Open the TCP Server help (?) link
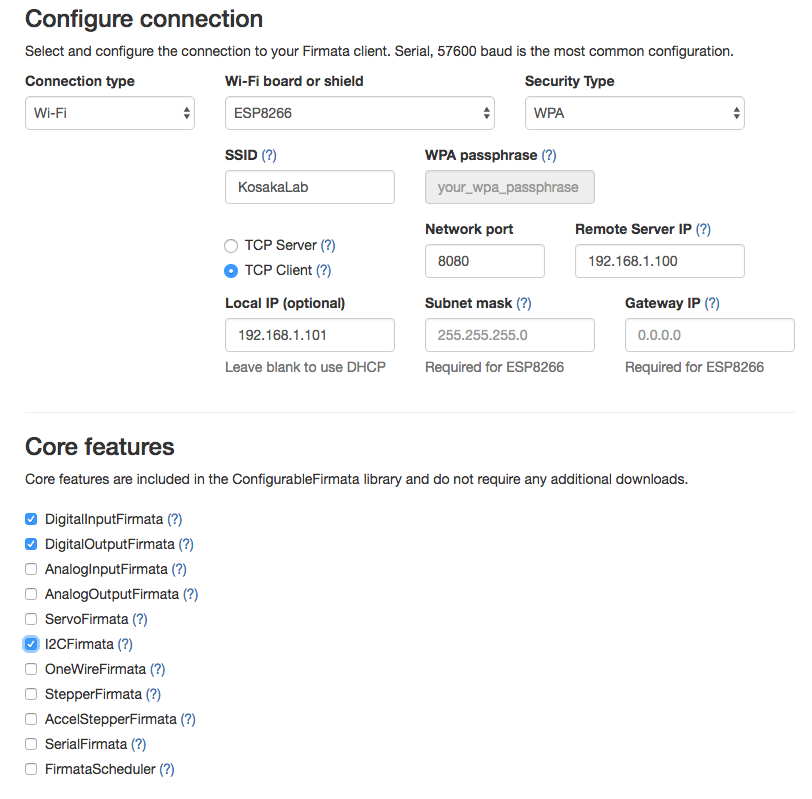Image resolution: width=812 pixels, height=799 pixels. 328,245
